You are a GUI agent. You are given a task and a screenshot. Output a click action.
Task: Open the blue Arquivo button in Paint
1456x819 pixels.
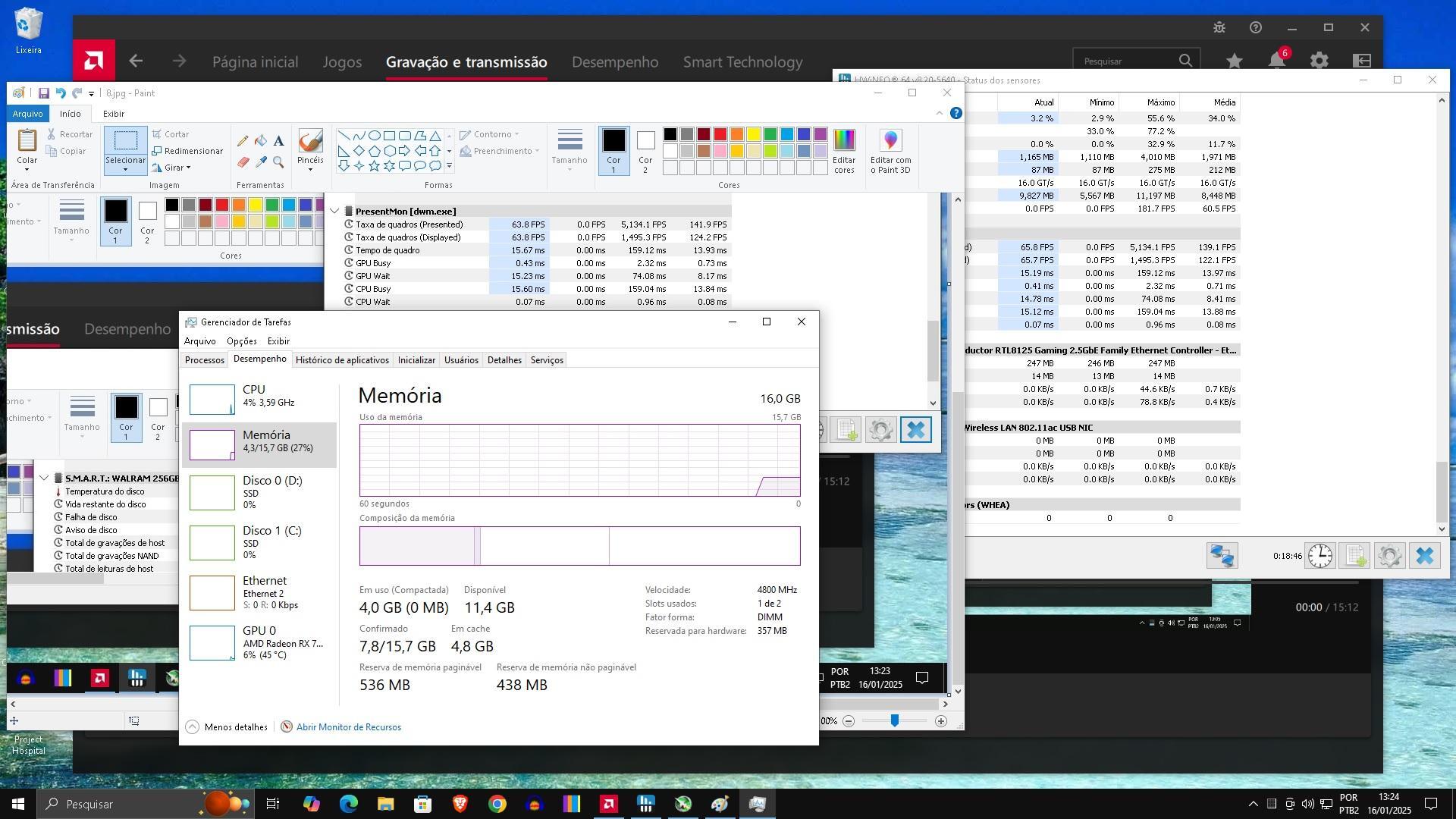(28, 114)
